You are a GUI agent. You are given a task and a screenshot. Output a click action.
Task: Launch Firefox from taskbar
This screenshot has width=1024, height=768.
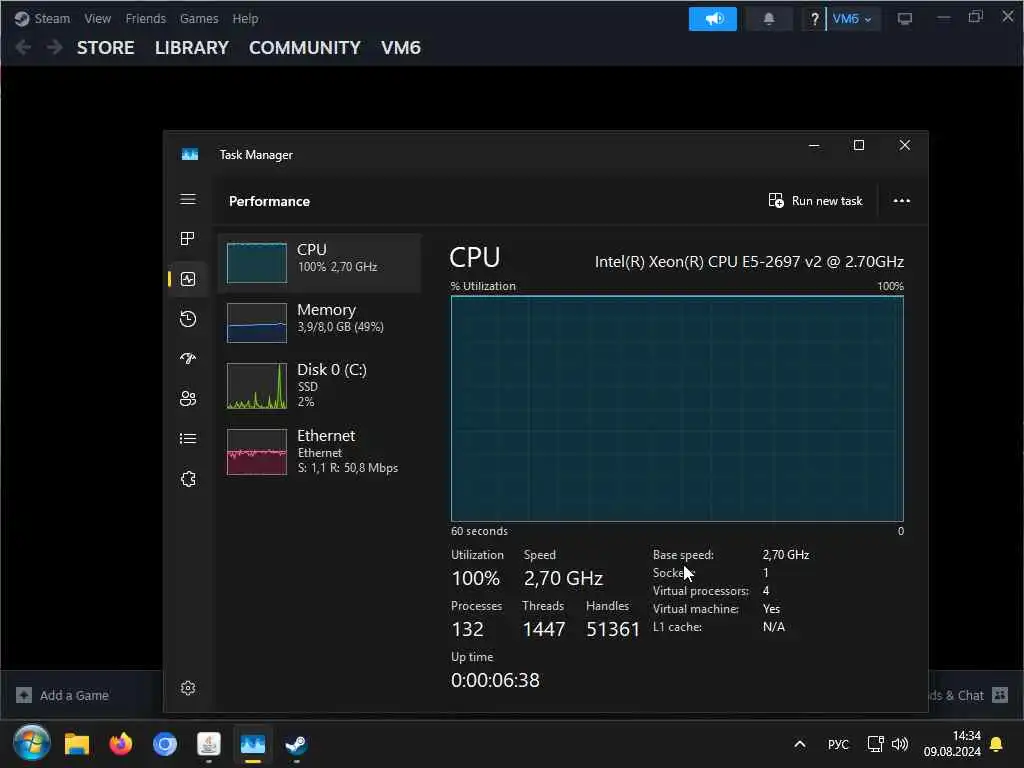coord(121,744)
